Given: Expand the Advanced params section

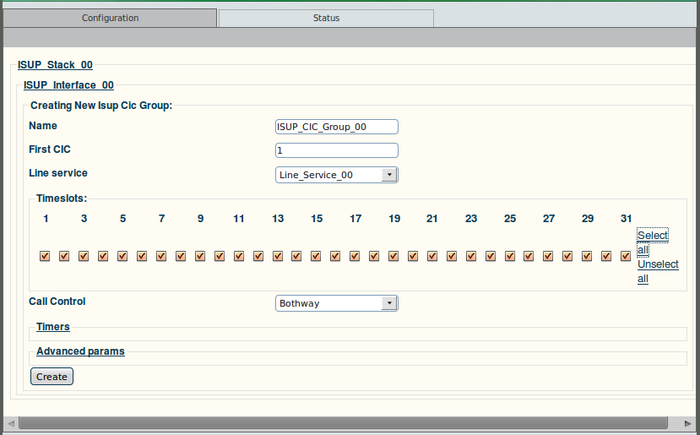Looking at the screenshot, I should 80,351.
